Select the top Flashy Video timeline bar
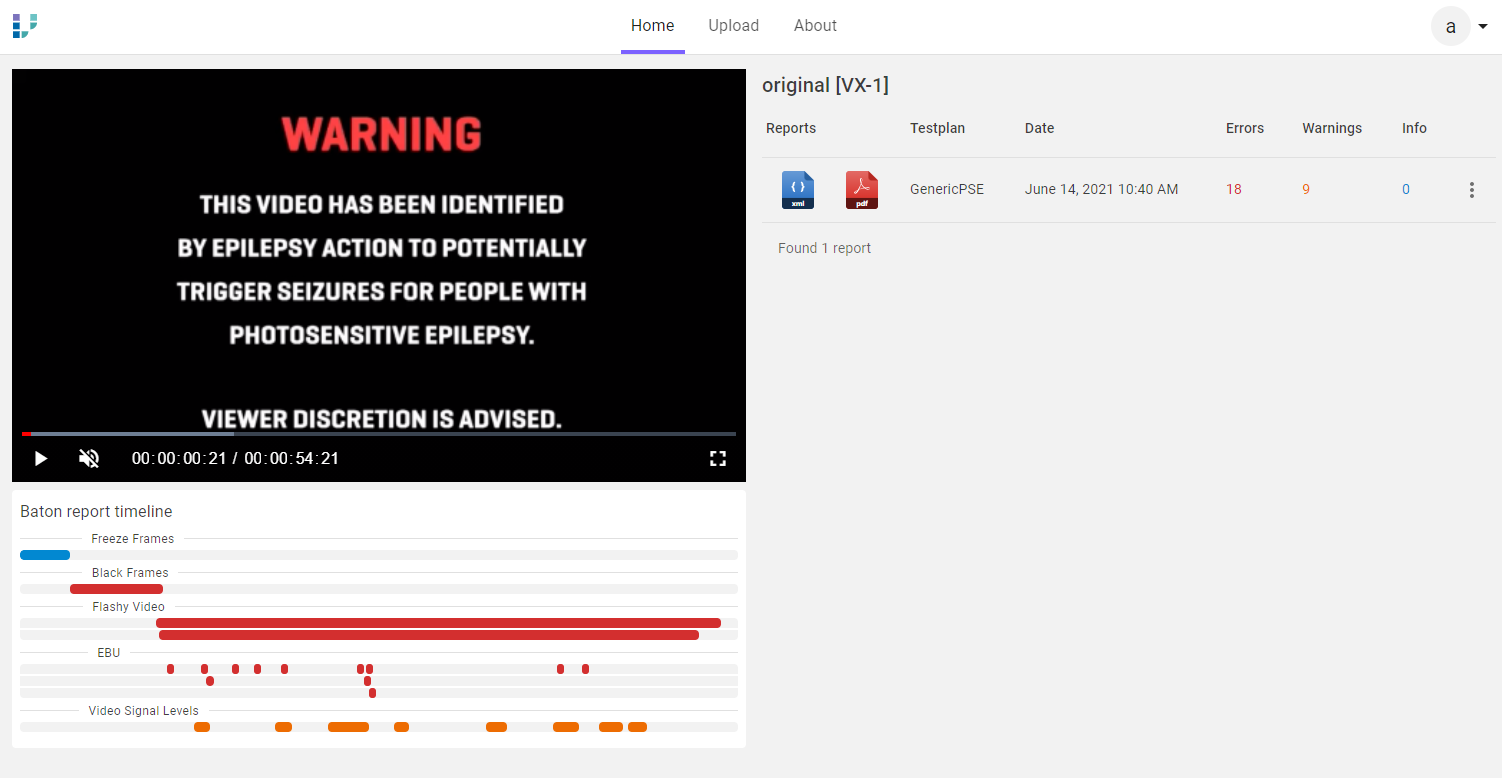This screenshot has height=778, width=1502. (x=438, y=623)
